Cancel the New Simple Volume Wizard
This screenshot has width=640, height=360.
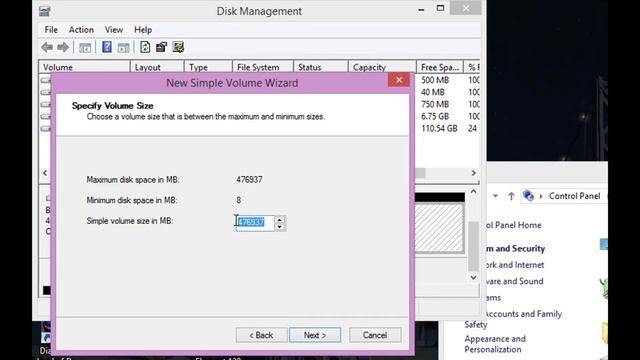(x=375, y=335)
